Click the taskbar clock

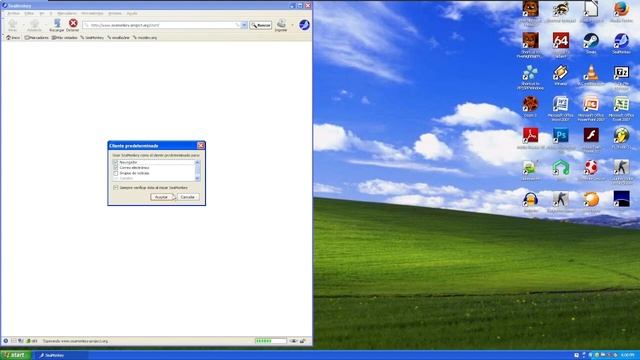tap(628, 355)
